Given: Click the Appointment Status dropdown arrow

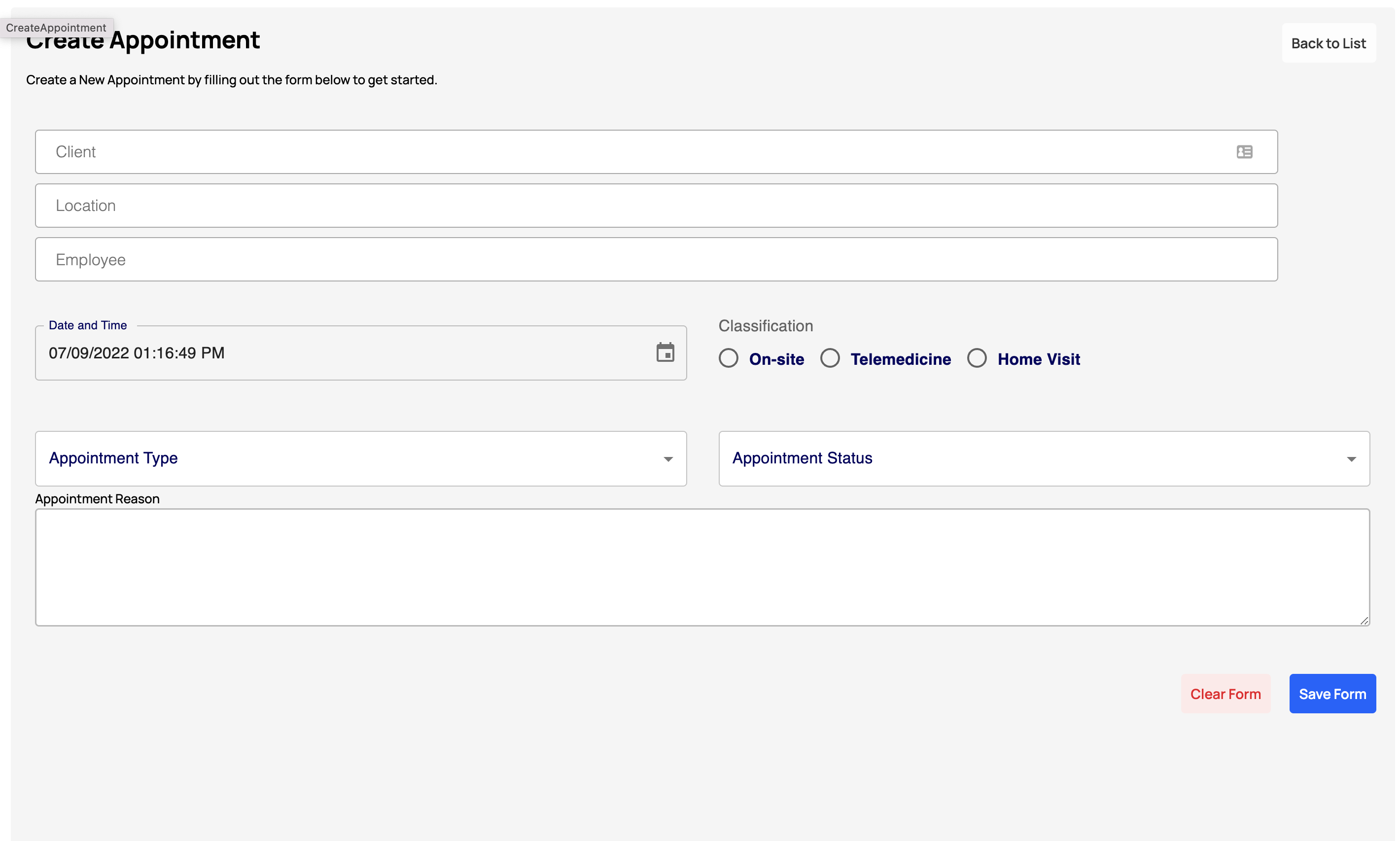Looking at the screenshot, I should click(x=1351, y=459).
